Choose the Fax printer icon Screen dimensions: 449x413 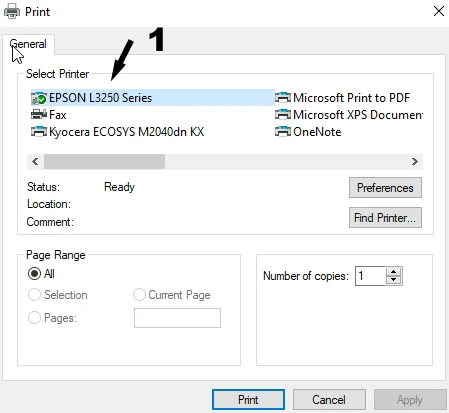tap(39, 115)
